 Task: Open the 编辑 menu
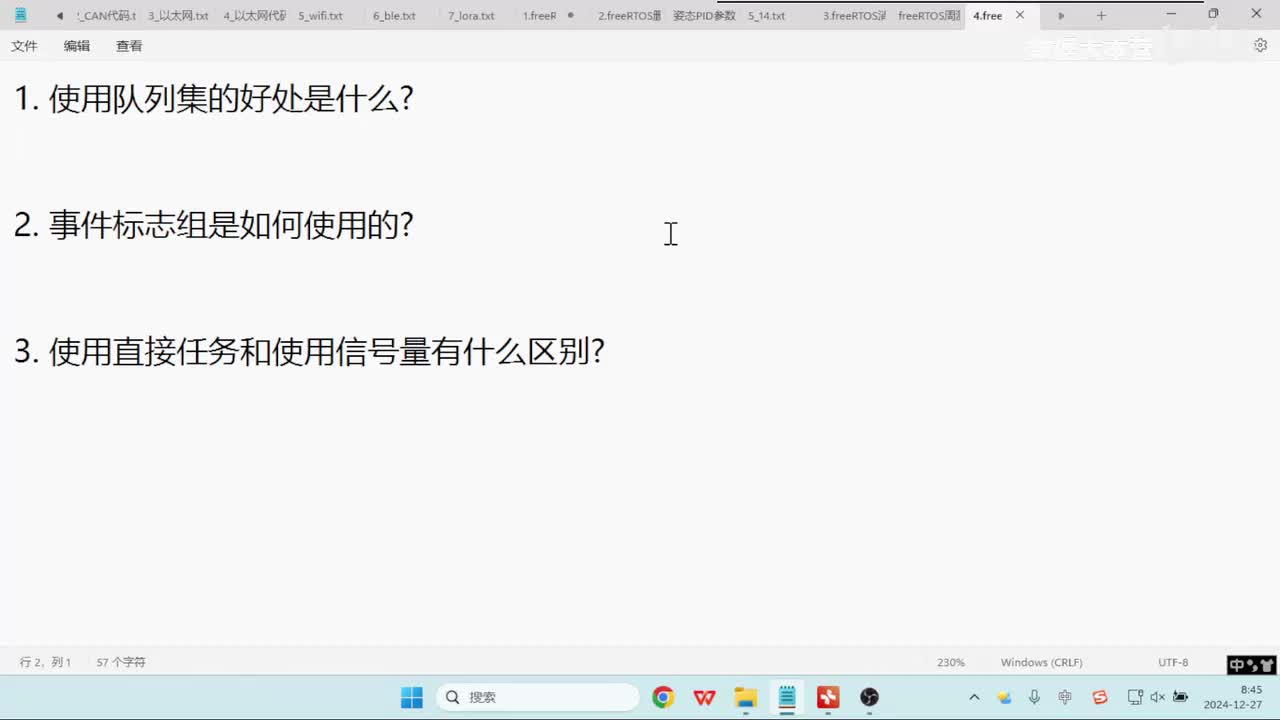77,46
